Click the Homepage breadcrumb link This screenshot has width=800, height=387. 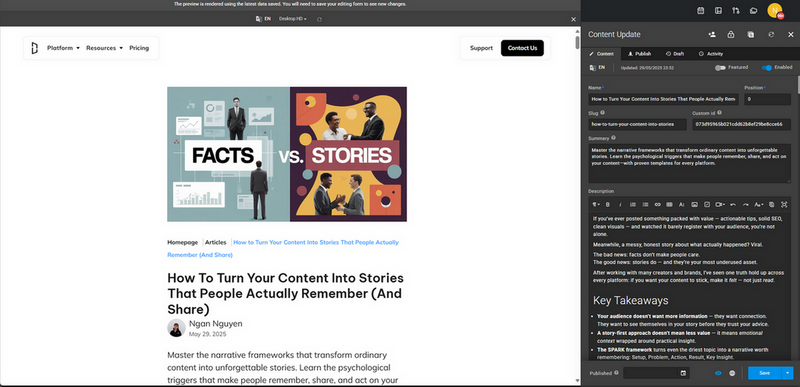pyautogui.click(x=183, y=242)
